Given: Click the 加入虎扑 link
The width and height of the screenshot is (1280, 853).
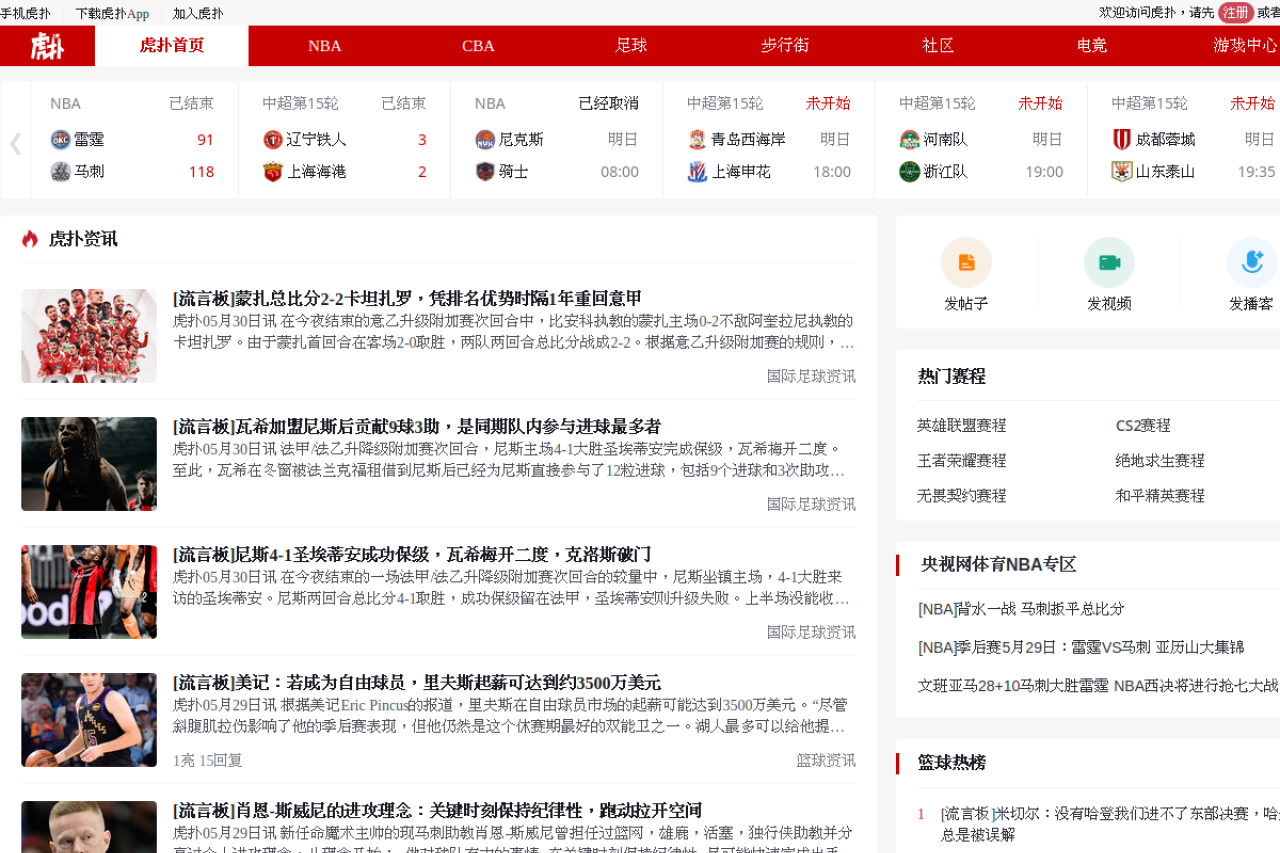Looking at the screenshot, I should pos(198,13).
